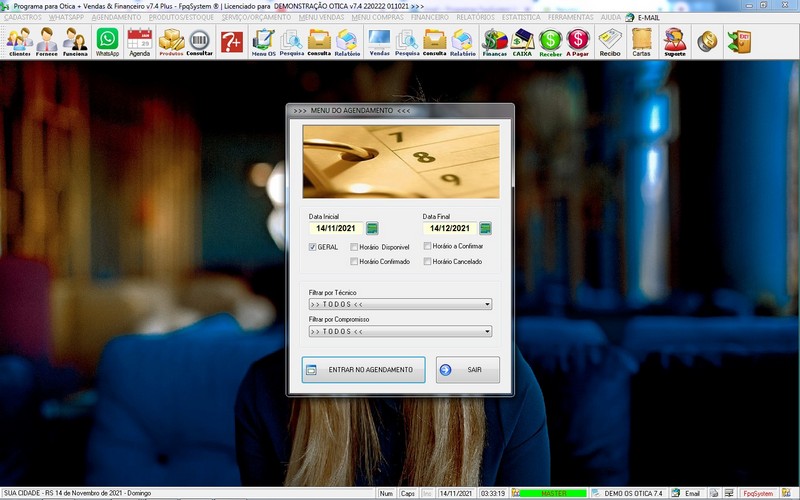The width and height of the screenshot is (800, 500).
Task: Open the MENU VENDAS menu
Action: (x=321, y=17)
